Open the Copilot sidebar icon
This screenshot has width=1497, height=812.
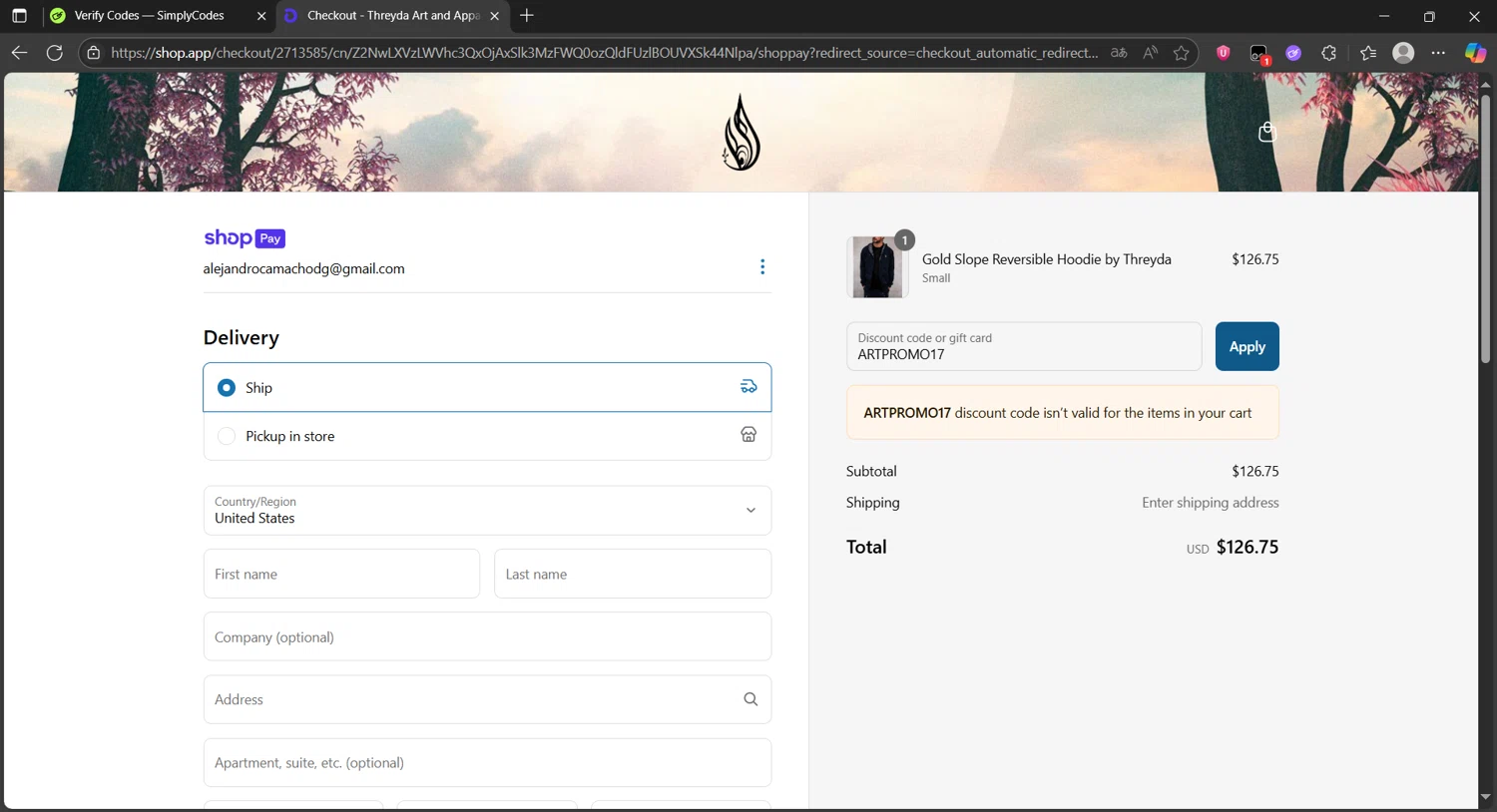point(1475,53)
